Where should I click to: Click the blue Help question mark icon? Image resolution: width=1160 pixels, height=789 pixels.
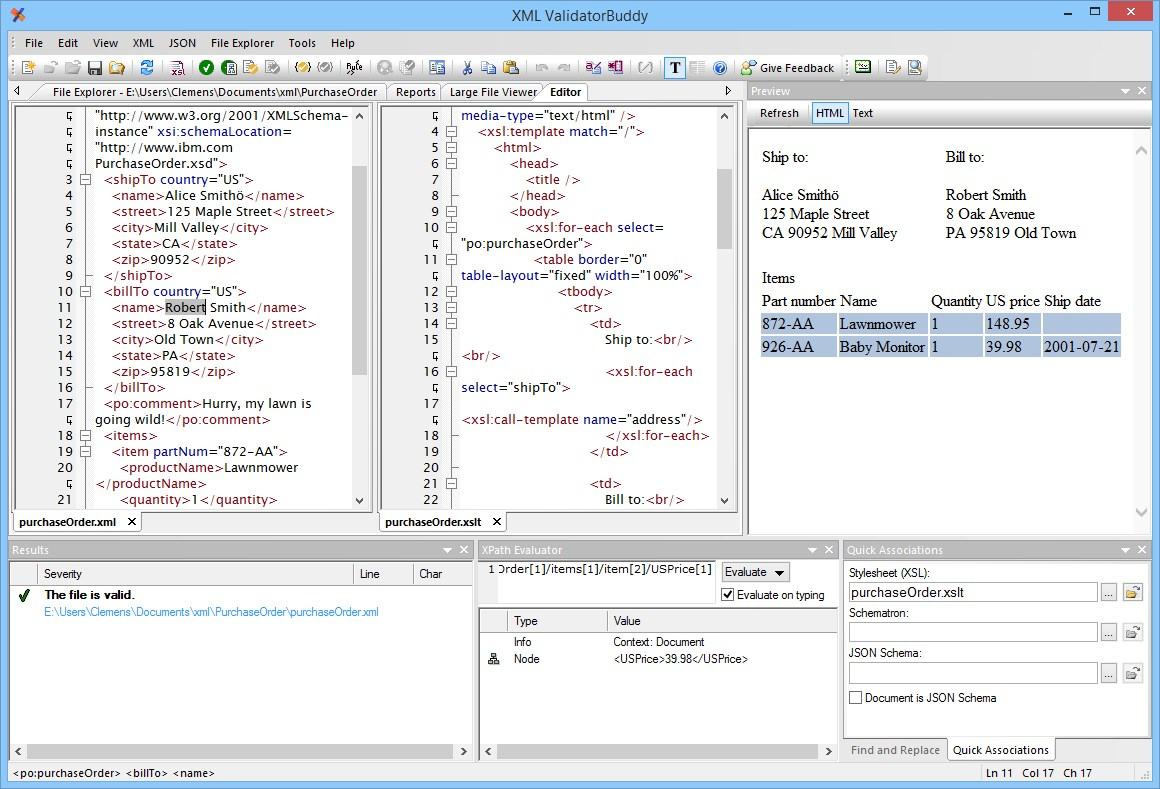720,68
